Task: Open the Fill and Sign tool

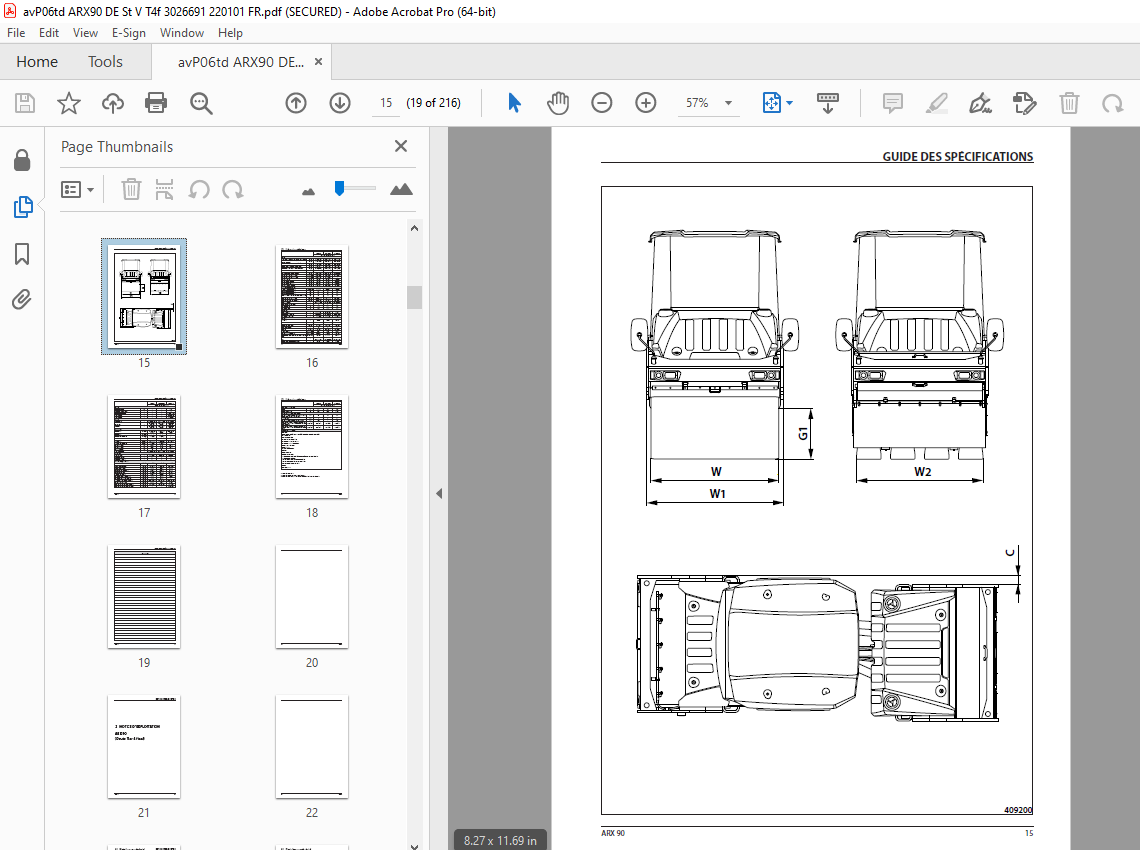Action: 980,103
